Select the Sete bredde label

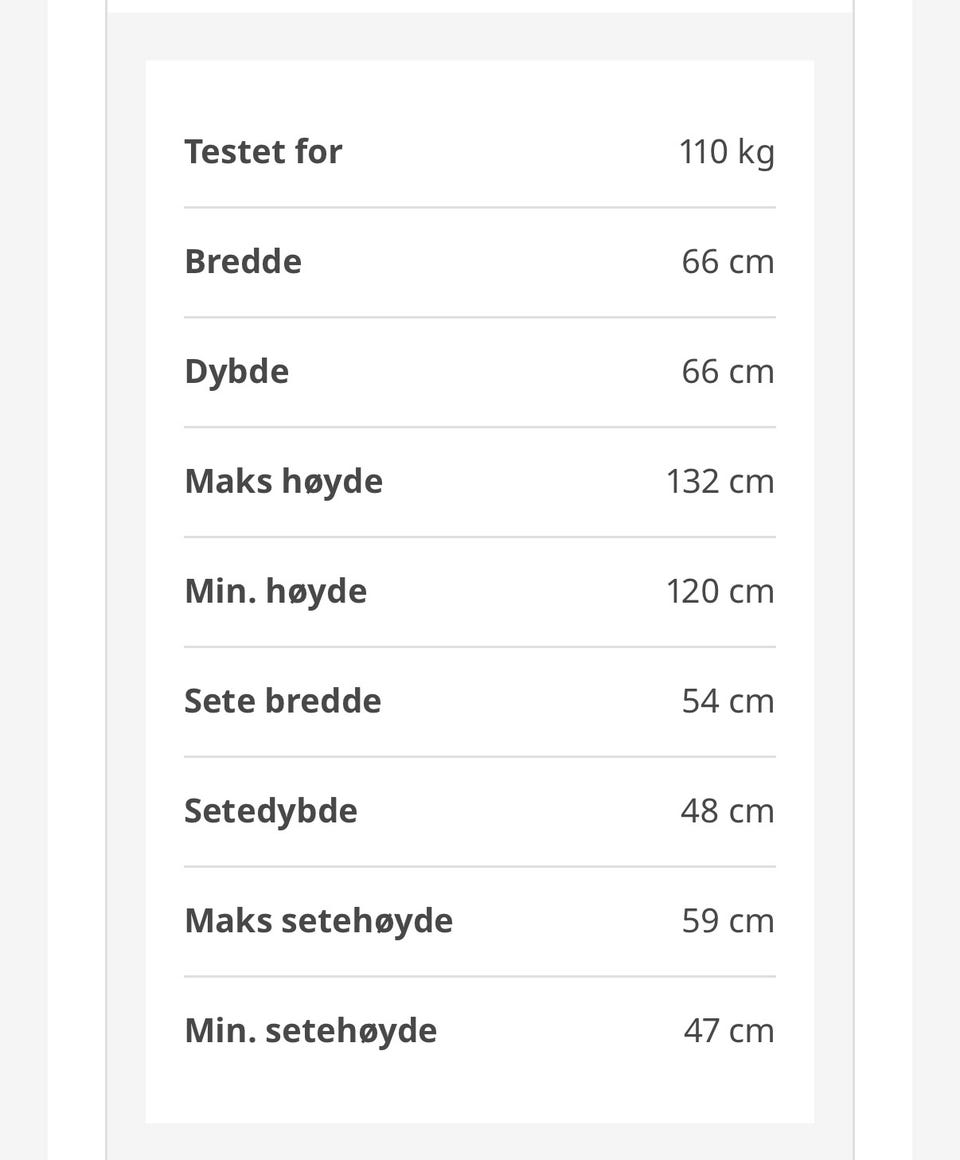(x=283, y=701)
